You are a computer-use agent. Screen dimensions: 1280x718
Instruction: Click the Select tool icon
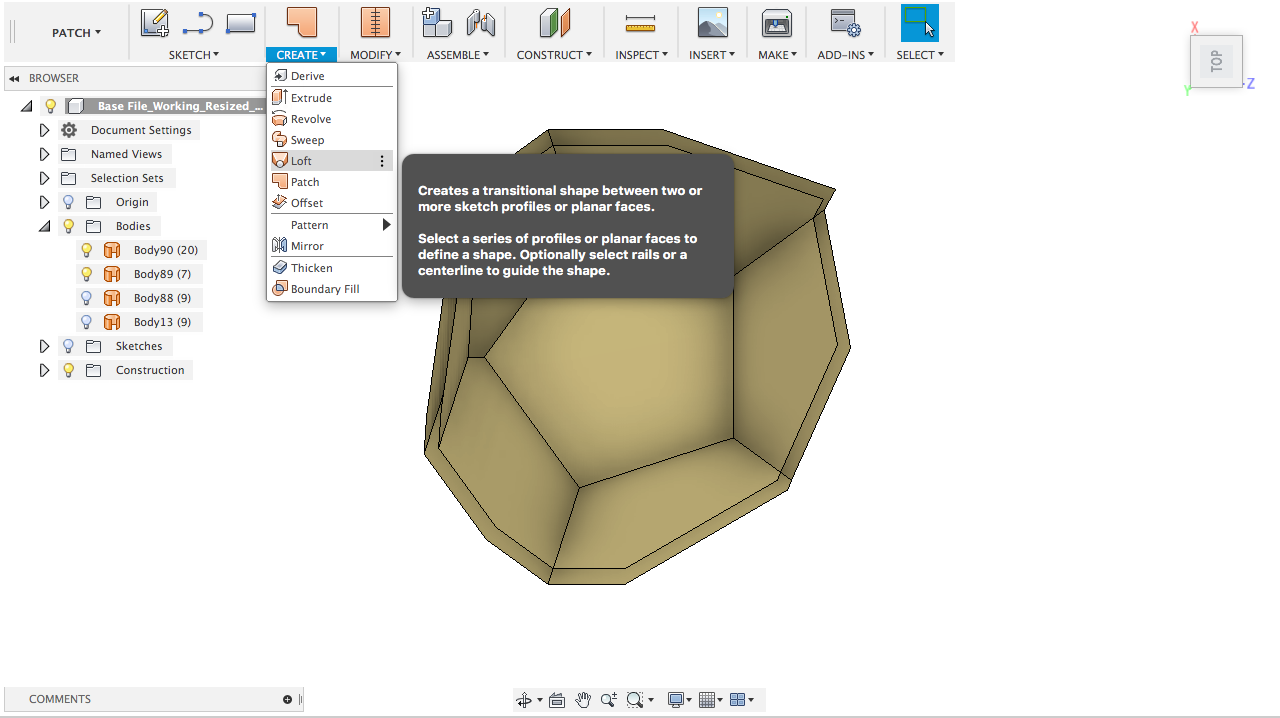(x=920, y=22)
